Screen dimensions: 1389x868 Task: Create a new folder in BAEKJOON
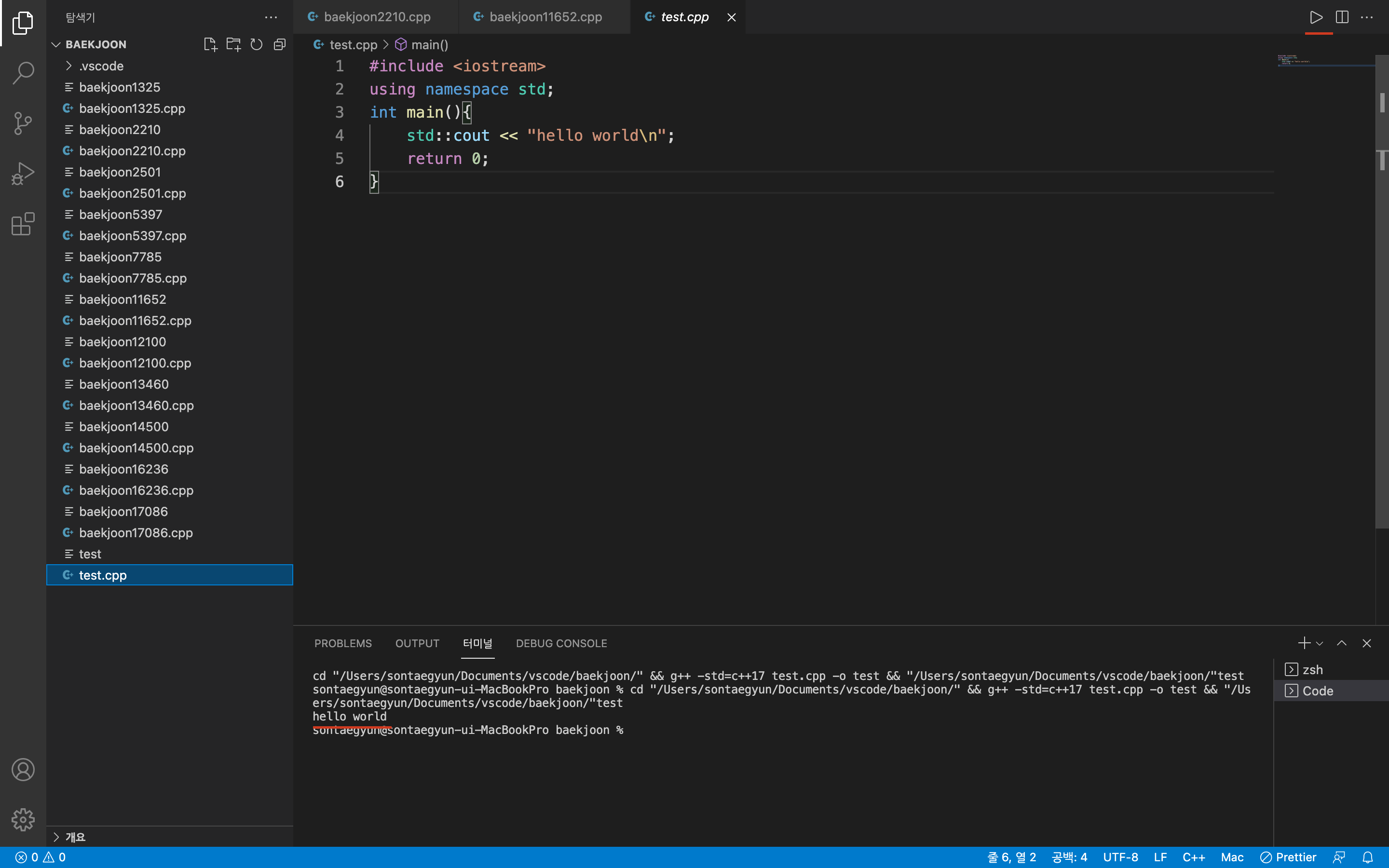[233, 44]
